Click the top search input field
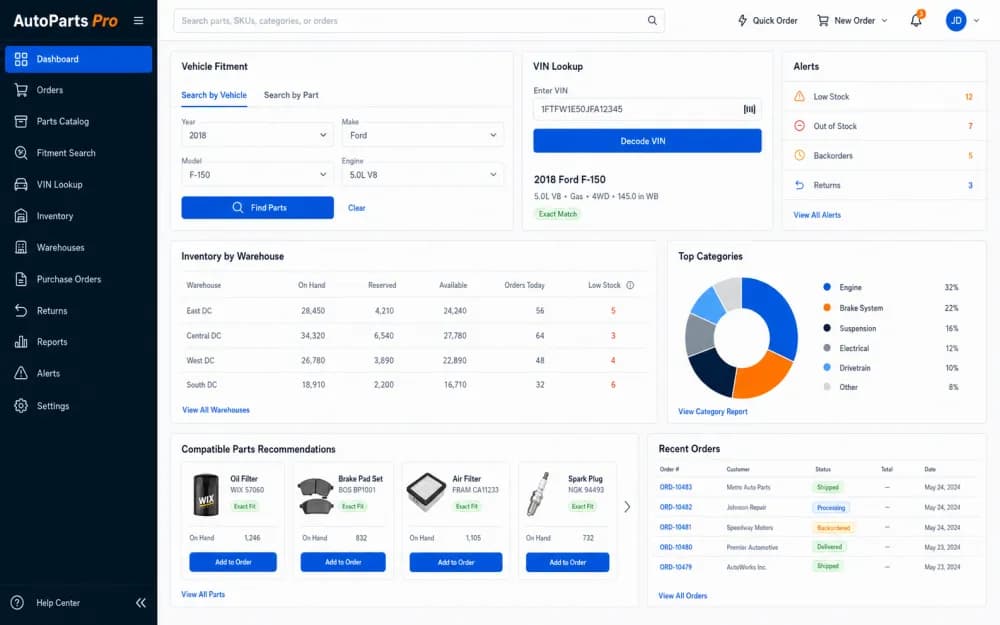Image resolution: width=1000 pixels, height=625 pixels. 419,20
